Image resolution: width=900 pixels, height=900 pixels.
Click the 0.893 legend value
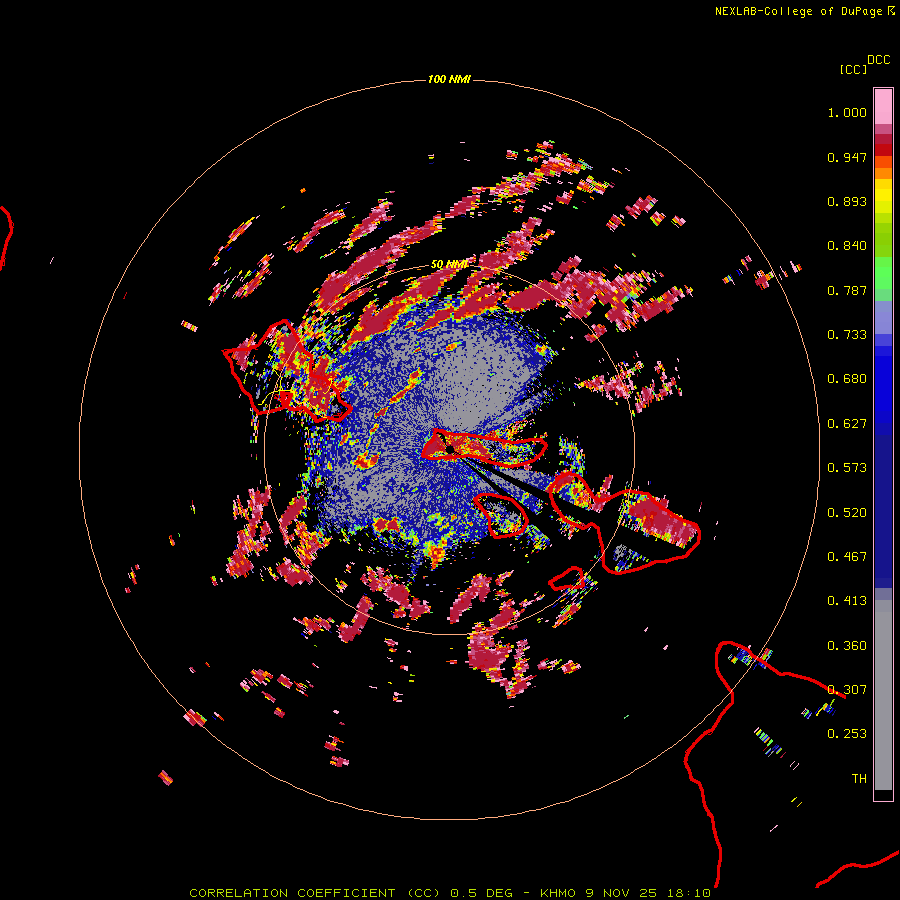pyautogui.click(x=847, y=201)
